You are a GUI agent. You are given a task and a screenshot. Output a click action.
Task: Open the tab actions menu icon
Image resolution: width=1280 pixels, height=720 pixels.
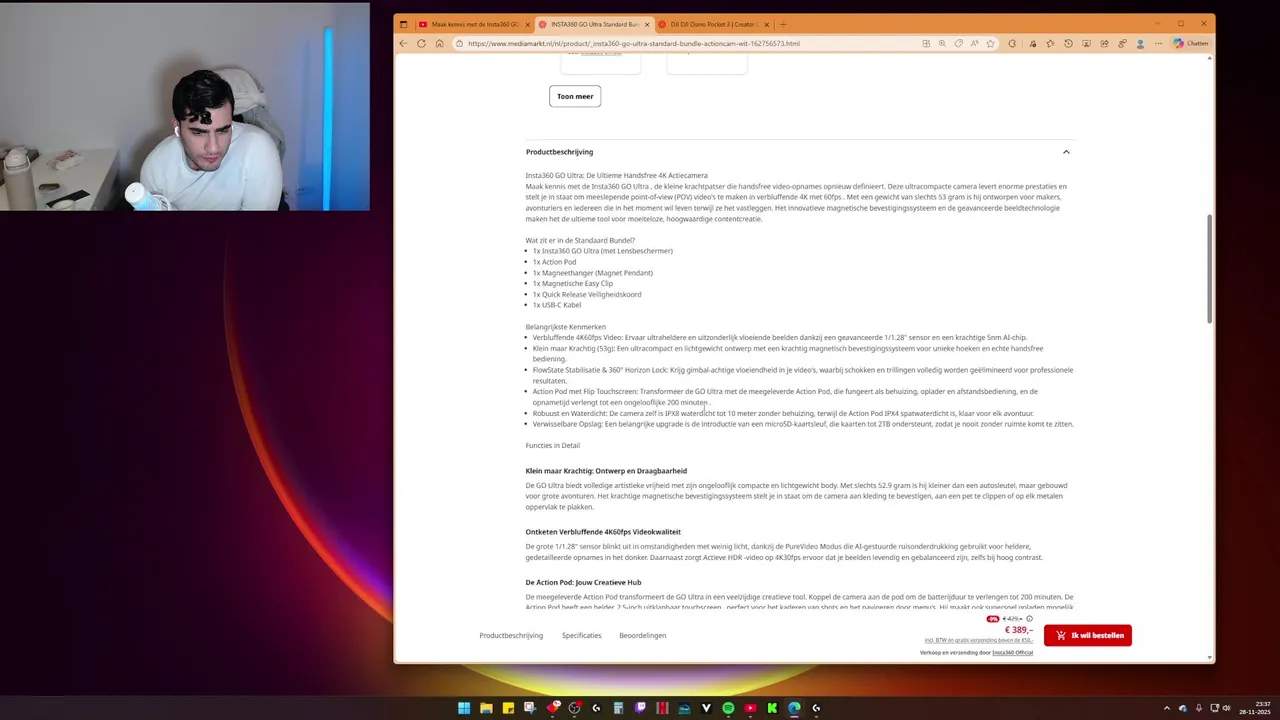[x=403, y=24]
